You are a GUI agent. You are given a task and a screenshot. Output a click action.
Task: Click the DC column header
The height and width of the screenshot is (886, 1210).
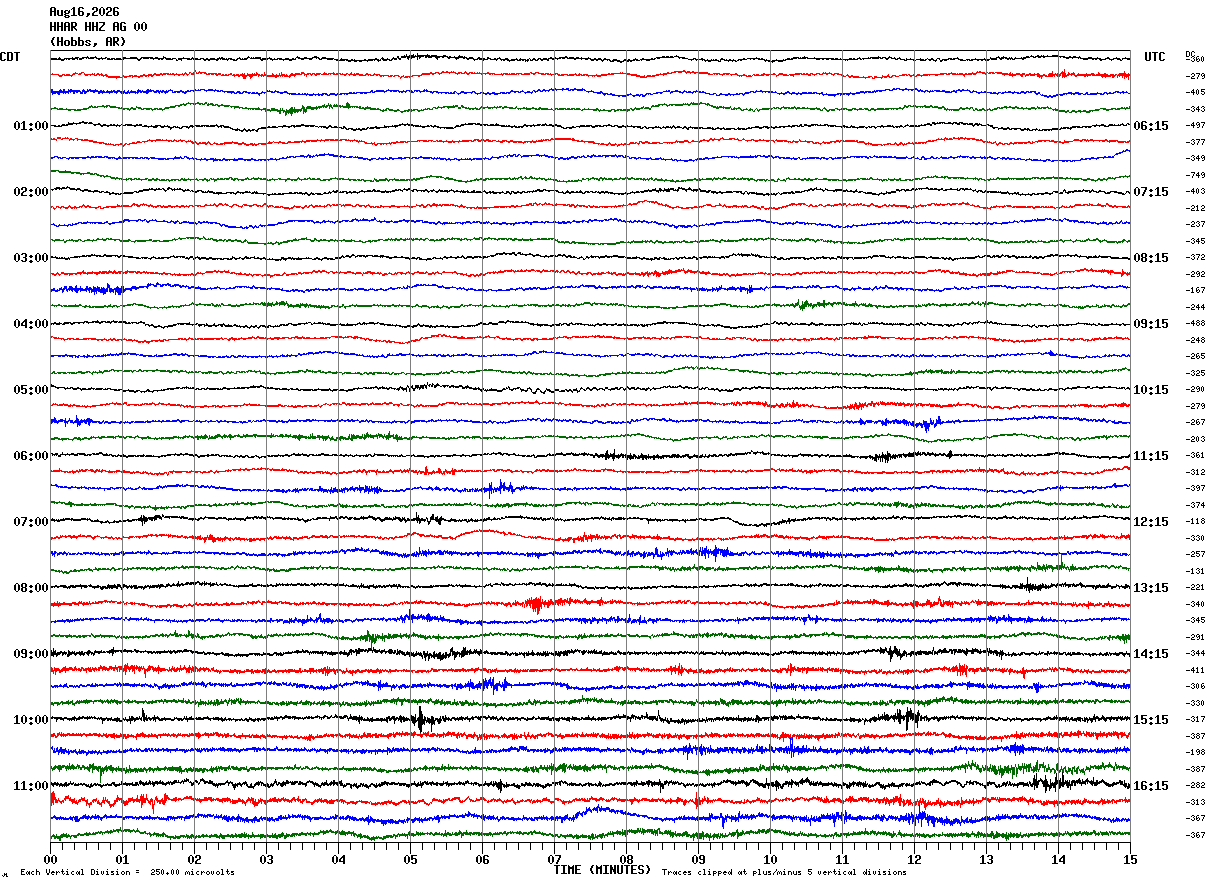click(x=1190, y=54)
